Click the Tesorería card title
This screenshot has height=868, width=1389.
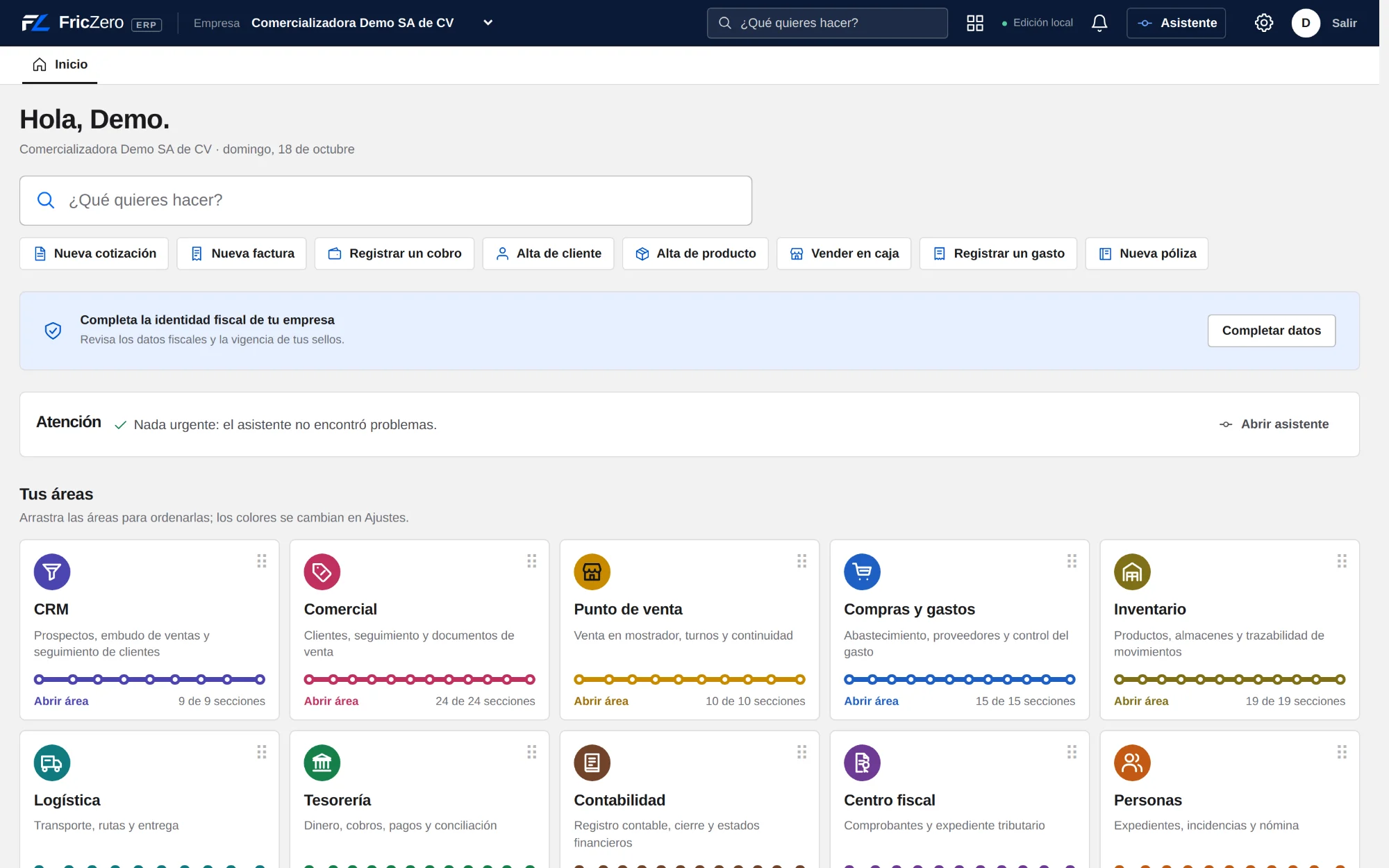[x=338, y=801]
